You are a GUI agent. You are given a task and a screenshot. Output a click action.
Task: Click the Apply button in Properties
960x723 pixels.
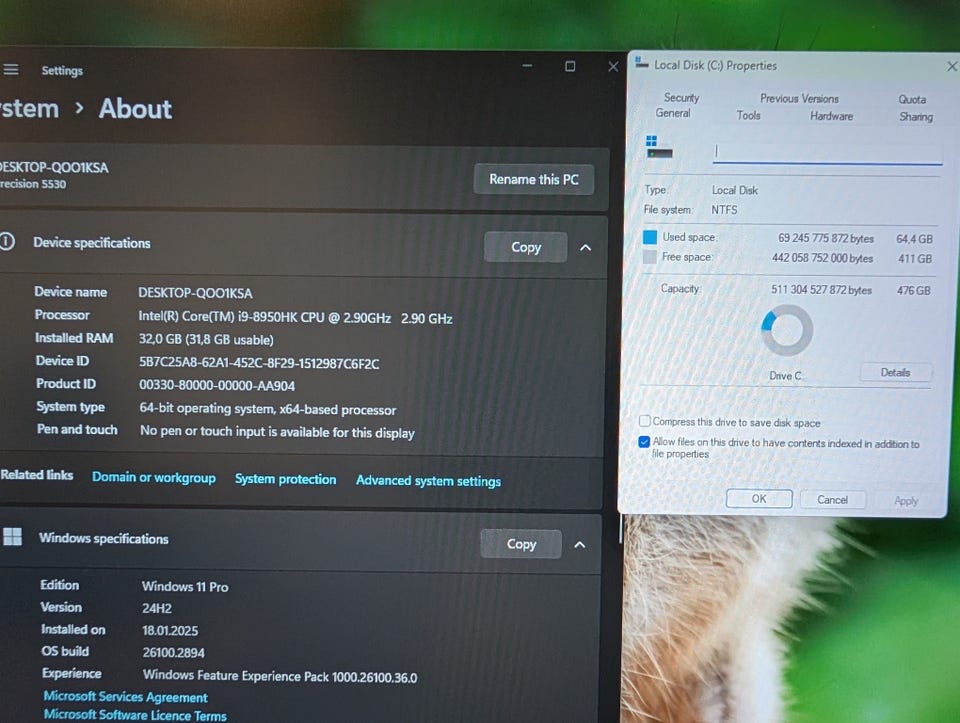[x=906, y=501]
